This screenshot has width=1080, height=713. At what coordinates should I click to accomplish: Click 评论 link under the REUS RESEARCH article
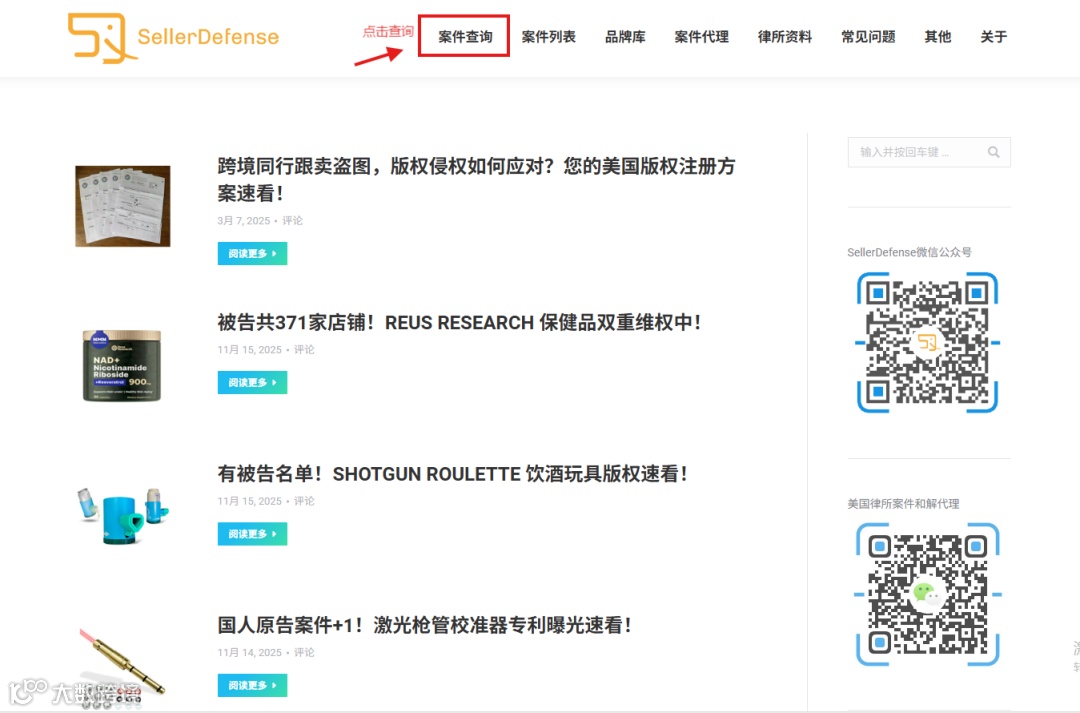304,349
